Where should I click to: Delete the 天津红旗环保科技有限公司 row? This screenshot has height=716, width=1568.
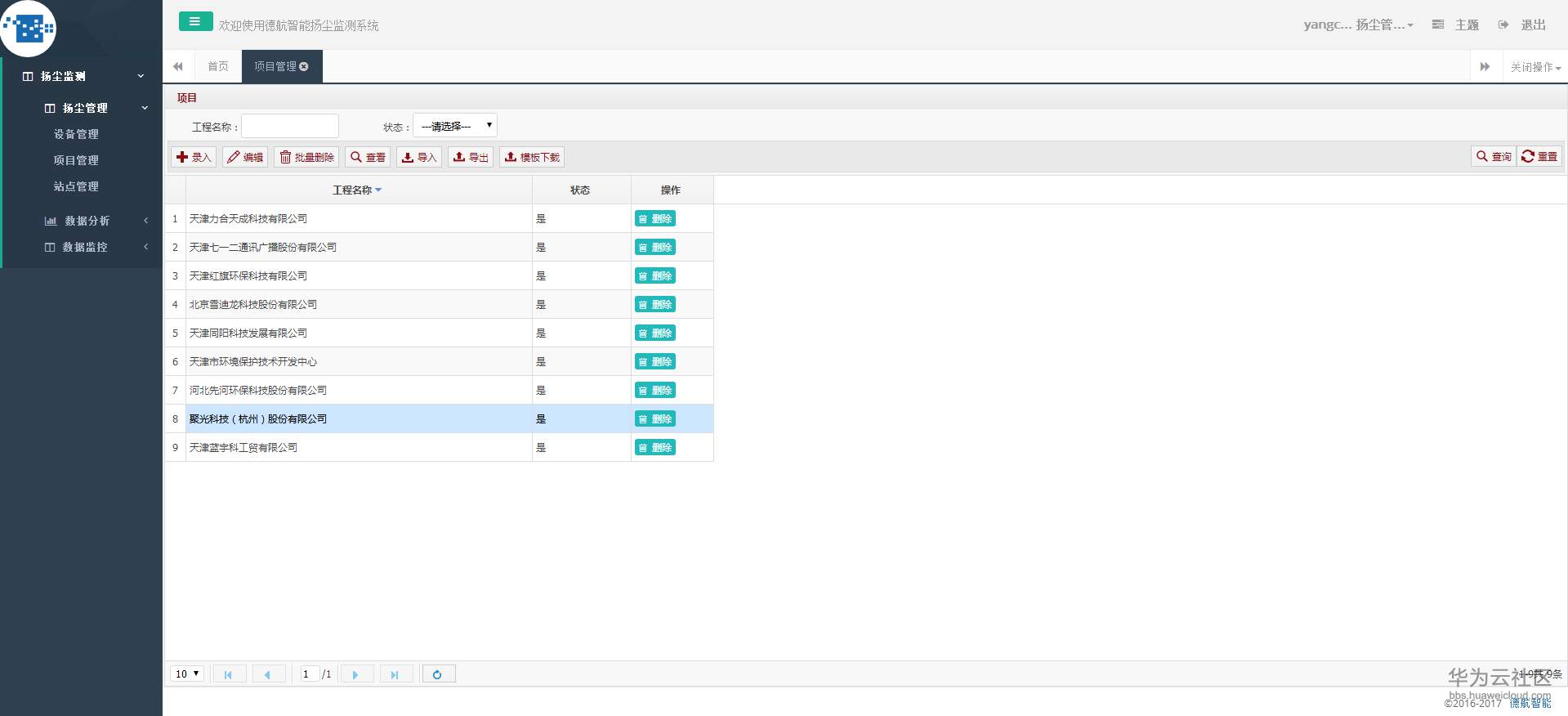(655, 276)
